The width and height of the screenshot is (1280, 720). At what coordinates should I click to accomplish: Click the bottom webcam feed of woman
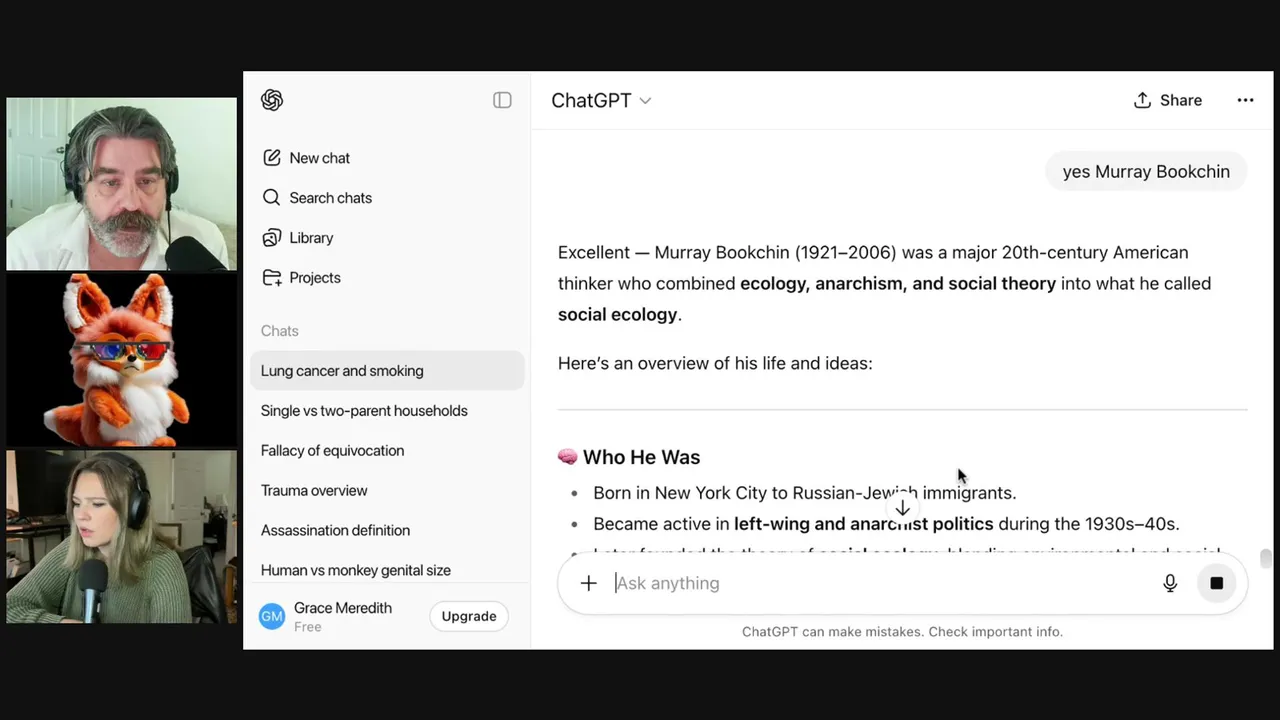click(122, 537)
